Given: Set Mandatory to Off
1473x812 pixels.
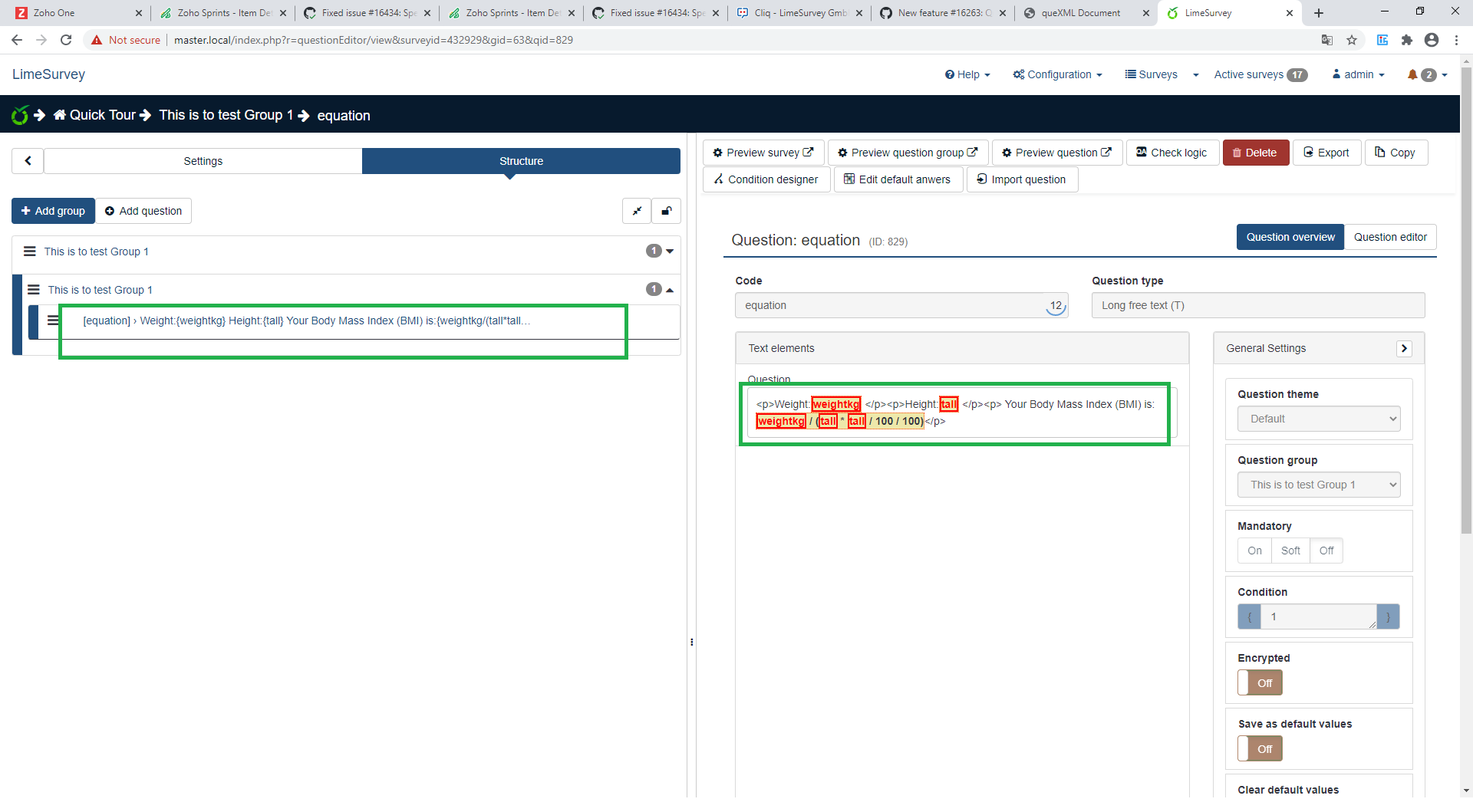Looking at the screenshot, I should click(1326, 551).
